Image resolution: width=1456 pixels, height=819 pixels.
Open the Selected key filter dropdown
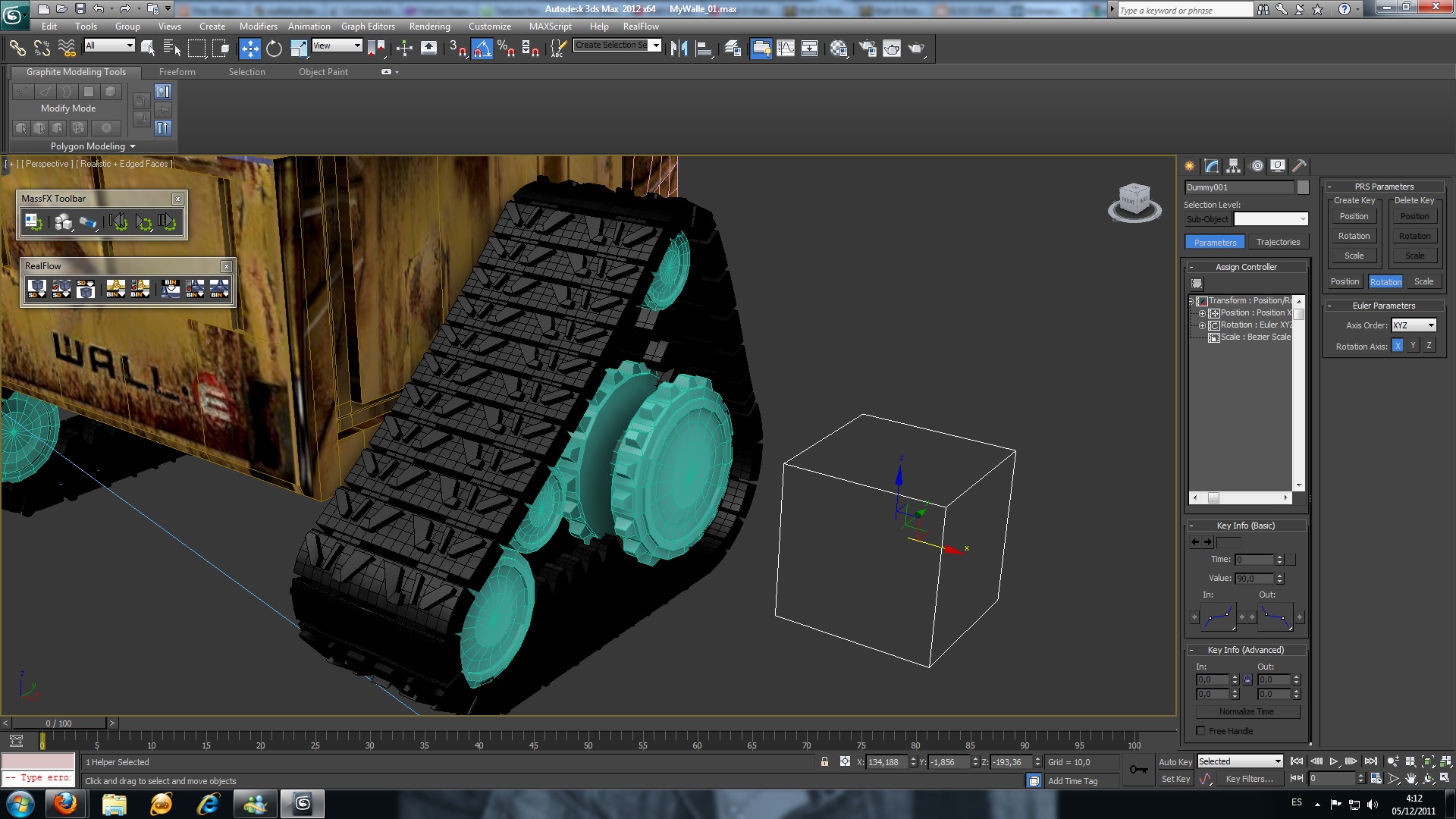click(1240, 761)
